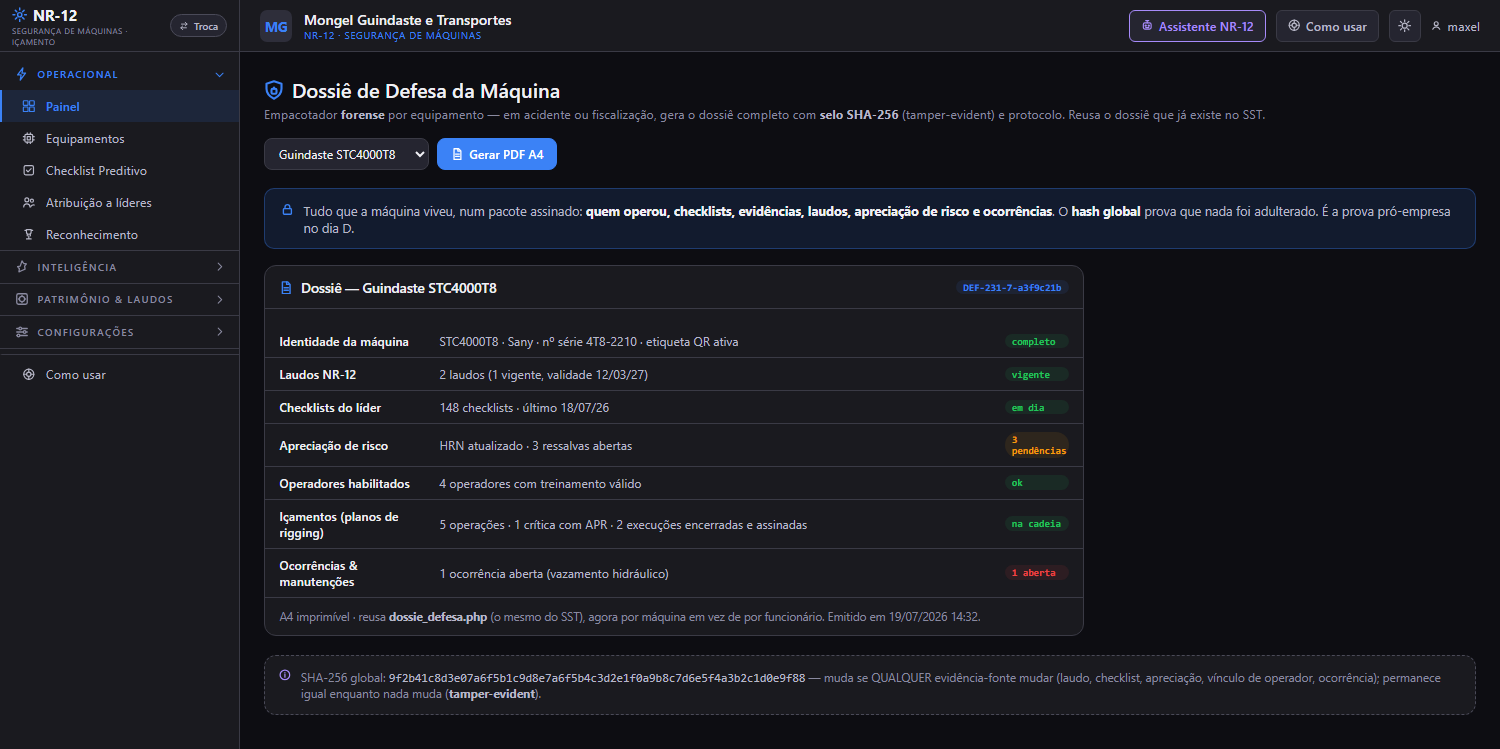Click the 1 aberta status badge

[1036, 573]
